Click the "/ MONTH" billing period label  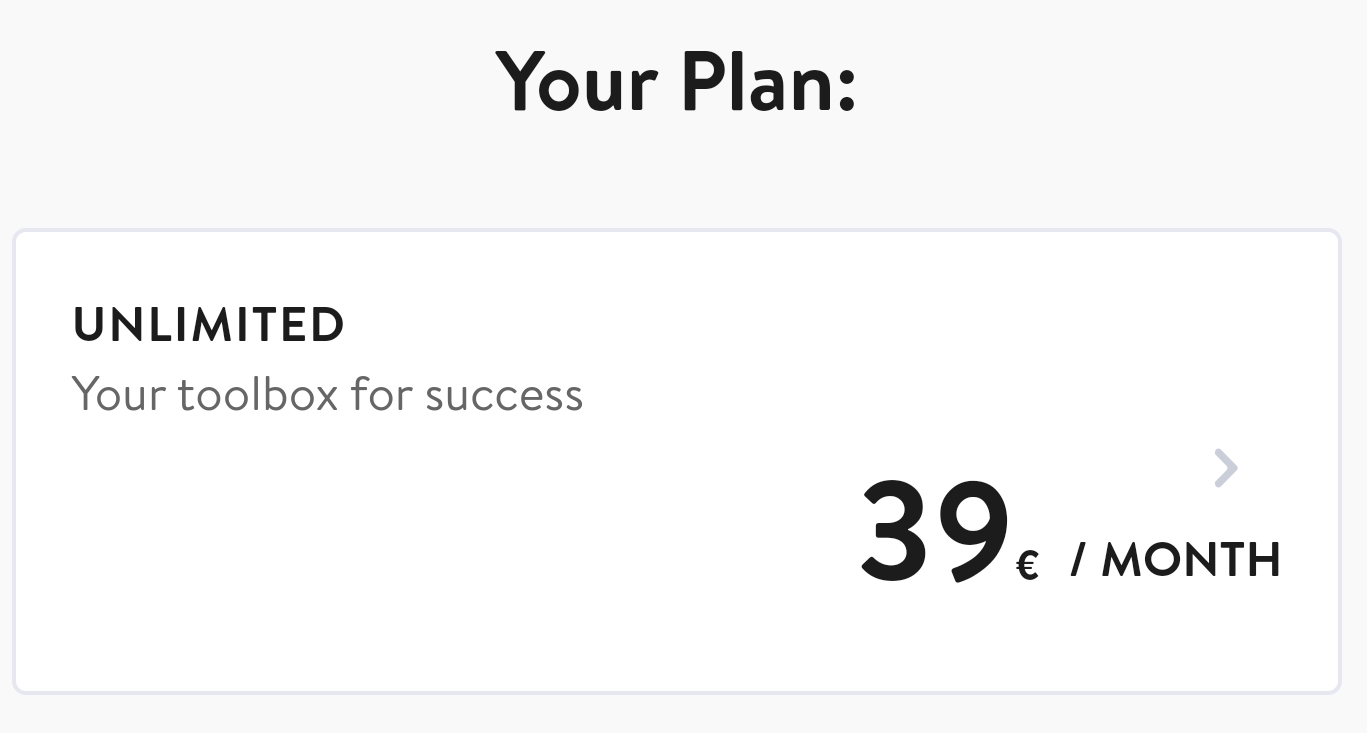point(1175,560)
